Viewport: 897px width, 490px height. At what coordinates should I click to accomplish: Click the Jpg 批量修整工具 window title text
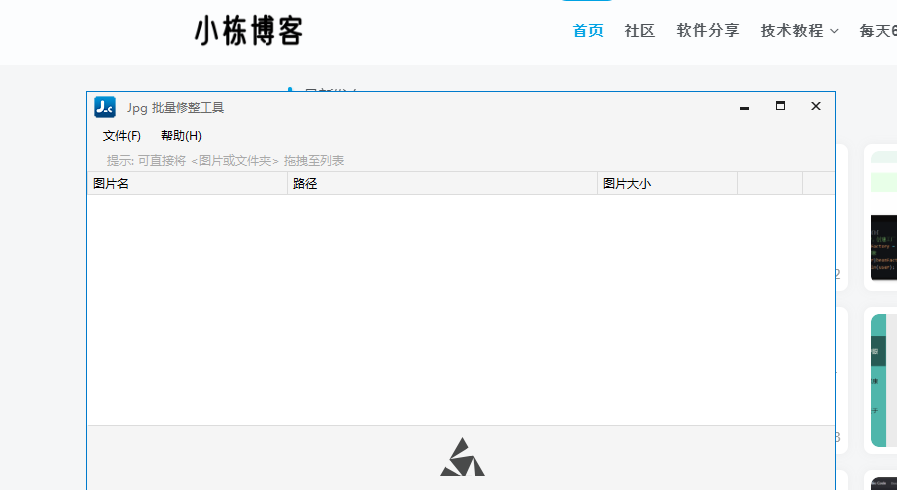(176, 107)
